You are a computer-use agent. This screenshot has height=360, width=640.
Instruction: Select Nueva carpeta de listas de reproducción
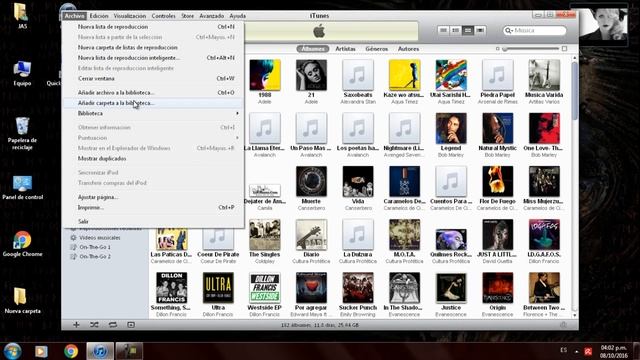click(x=153, y=47)
